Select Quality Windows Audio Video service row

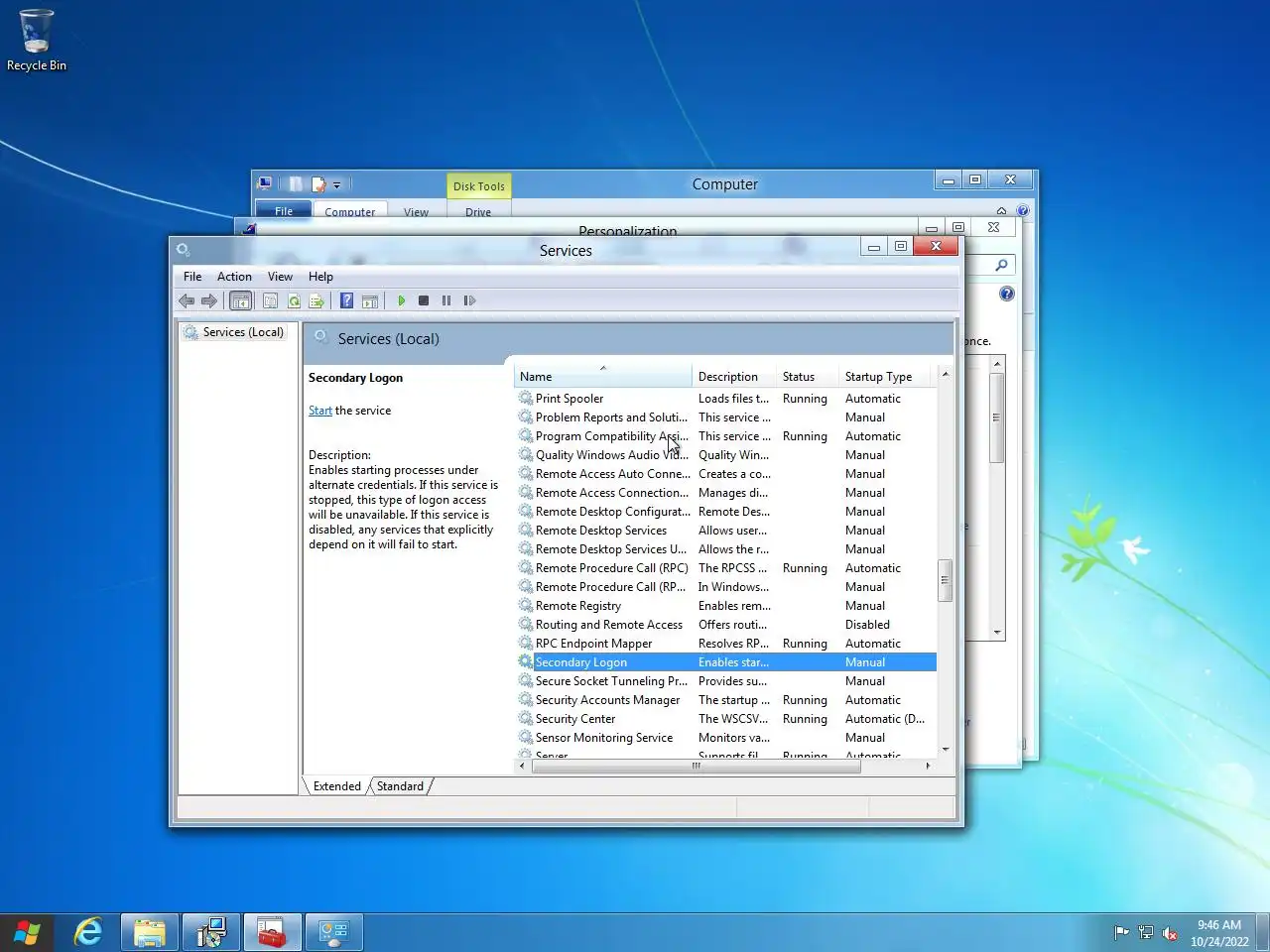pos(725,455)
